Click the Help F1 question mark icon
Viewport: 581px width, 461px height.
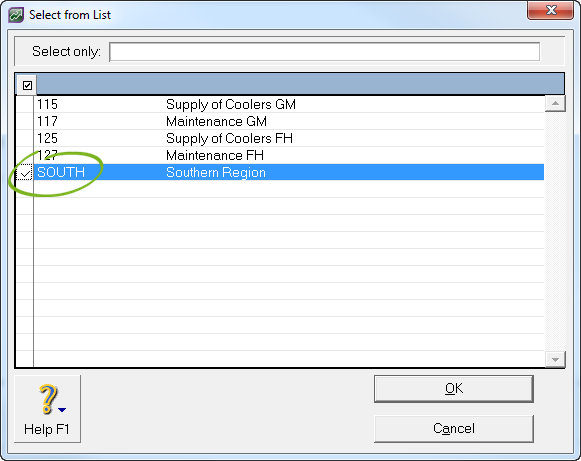(x=48, y=399)
